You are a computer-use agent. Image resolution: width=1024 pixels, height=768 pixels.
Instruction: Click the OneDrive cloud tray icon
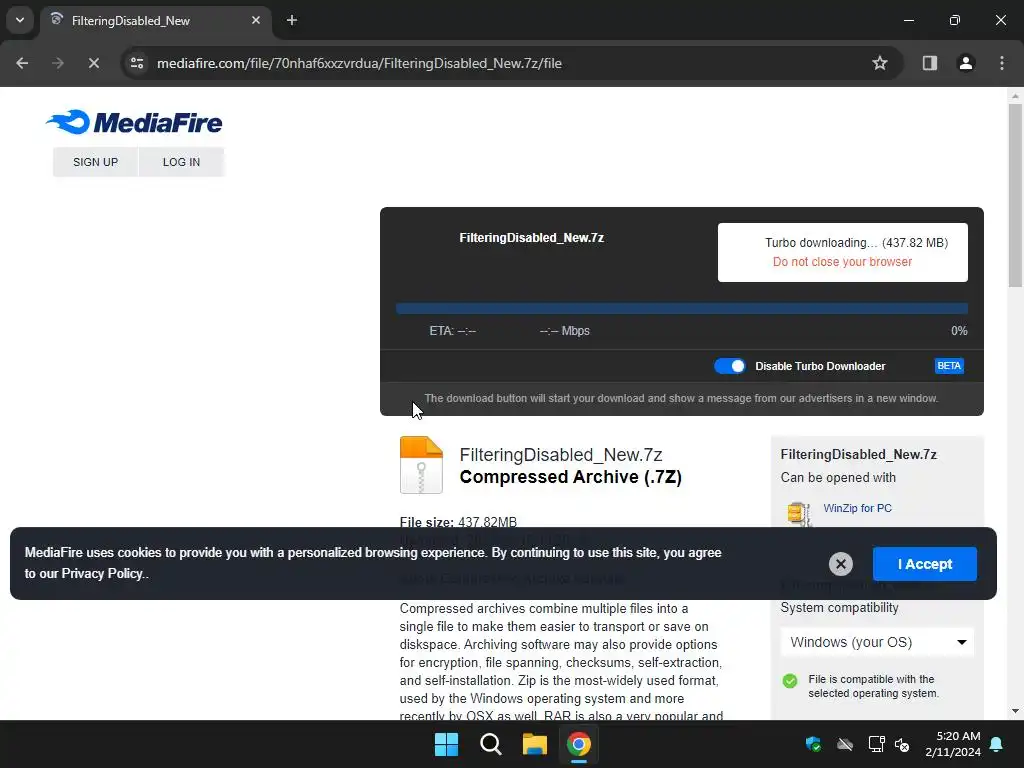[845, 744]
